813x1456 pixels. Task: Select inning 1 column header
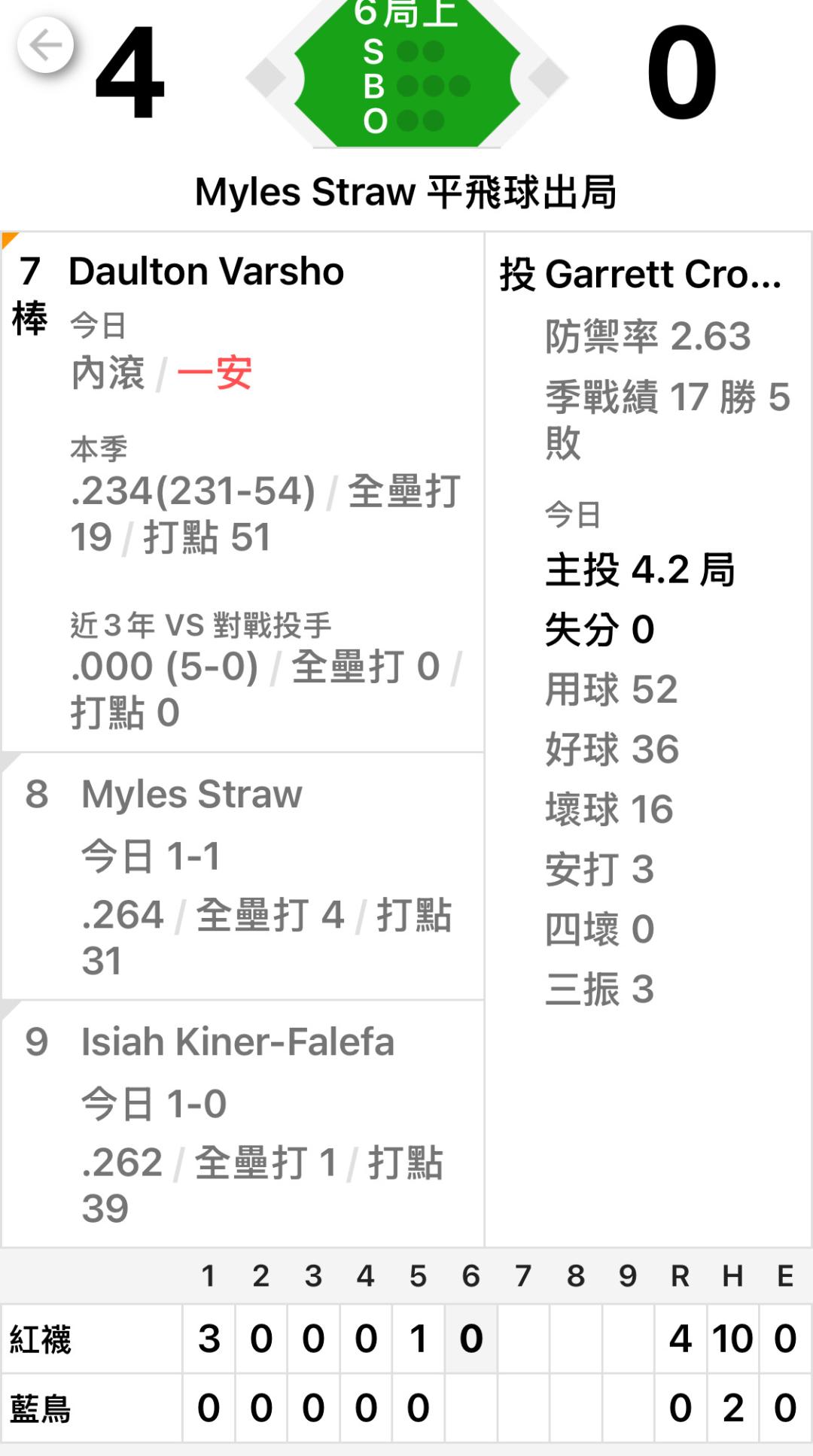209,1276
